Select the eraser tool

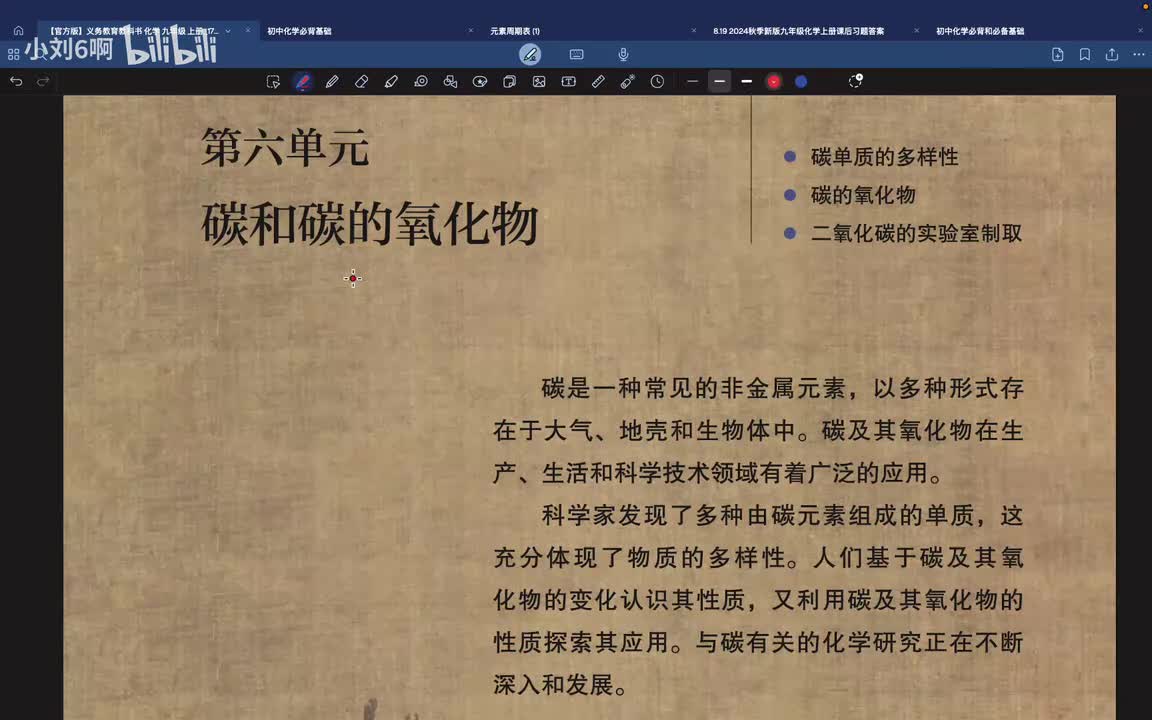pos(361,82)
